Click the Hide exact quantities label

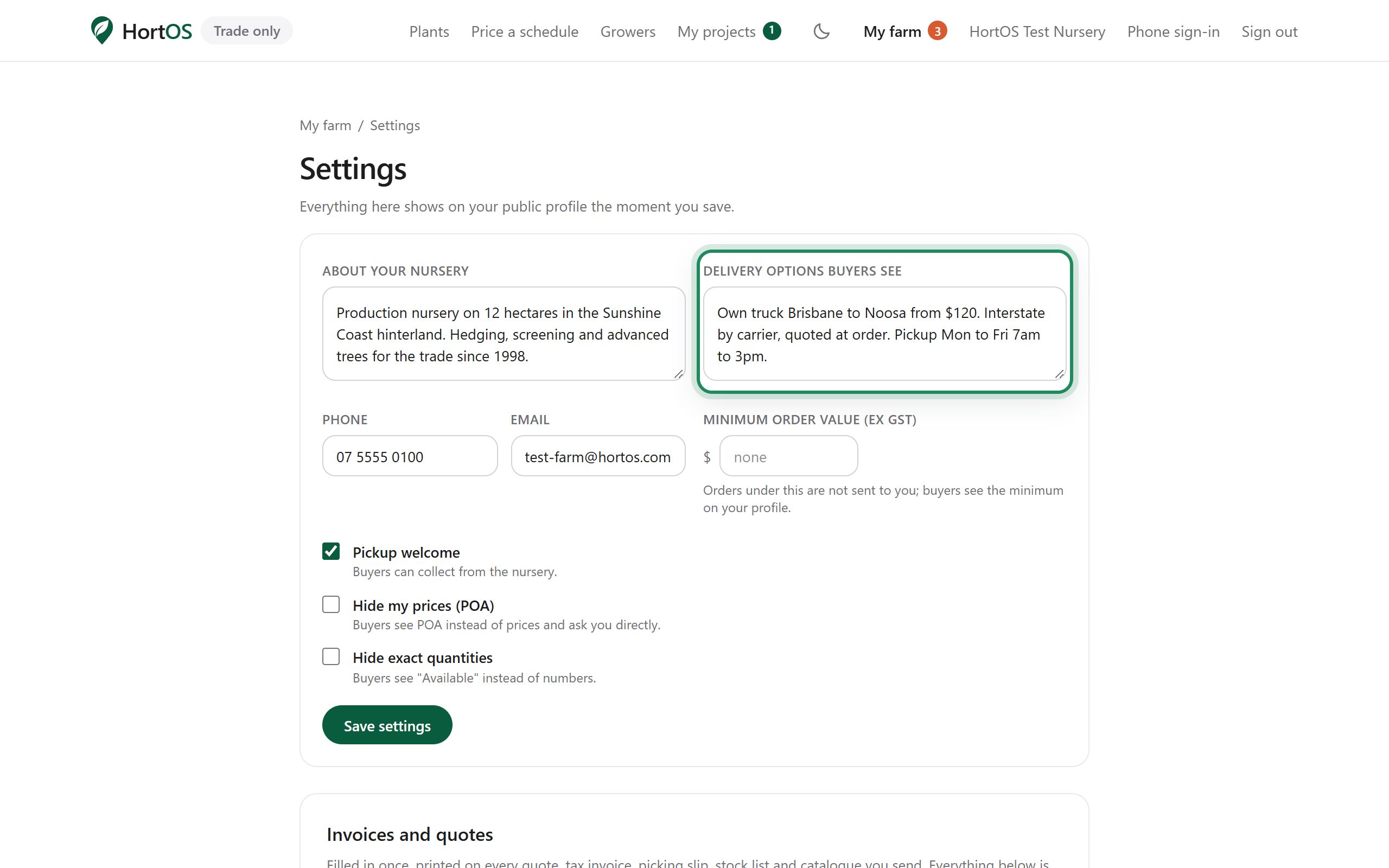423,658
